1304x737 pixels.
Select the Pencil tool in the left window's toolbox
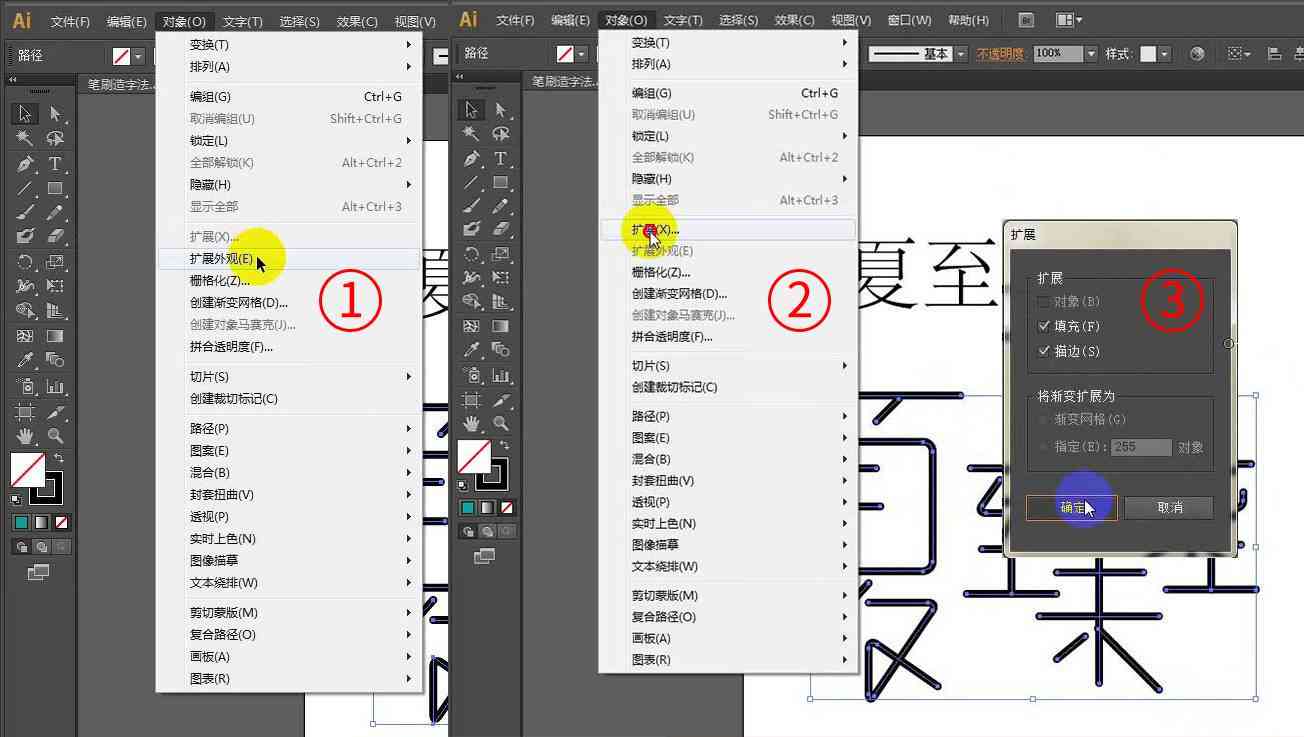[x=55, y=212]
